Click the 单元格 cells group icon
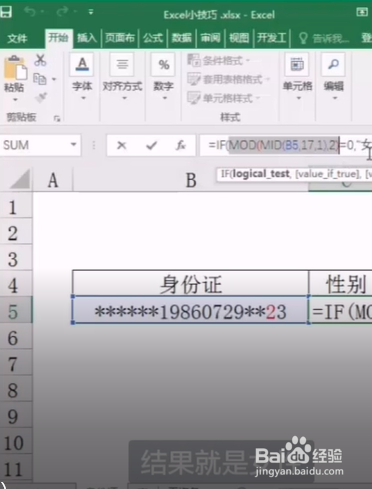 tap(297, 64)
